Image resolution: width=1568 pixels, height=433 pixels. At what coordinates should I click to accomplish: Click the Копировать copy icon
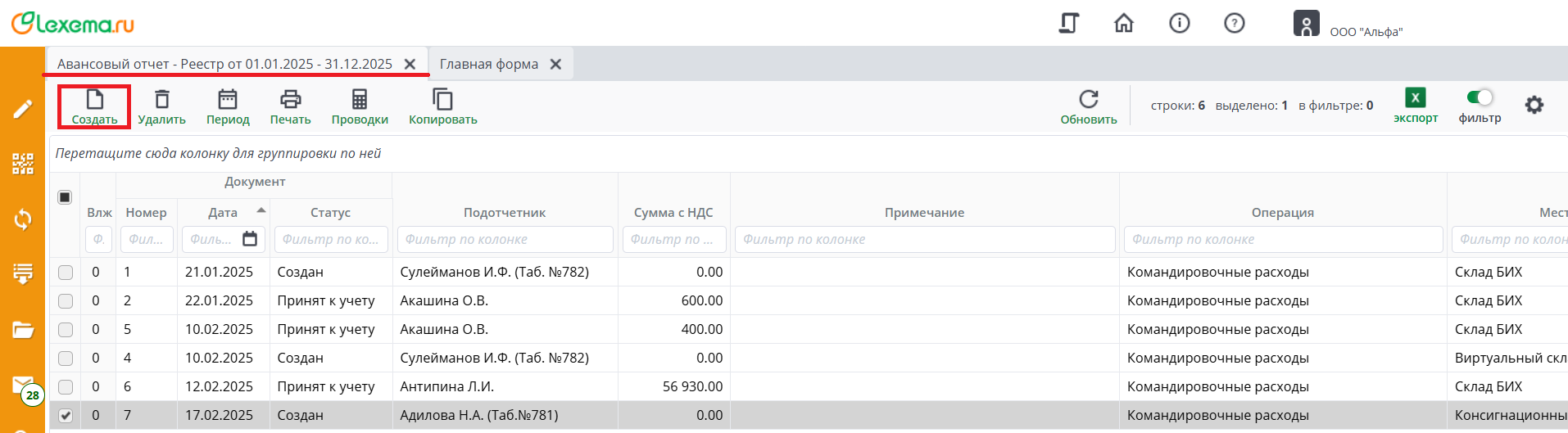442,100
